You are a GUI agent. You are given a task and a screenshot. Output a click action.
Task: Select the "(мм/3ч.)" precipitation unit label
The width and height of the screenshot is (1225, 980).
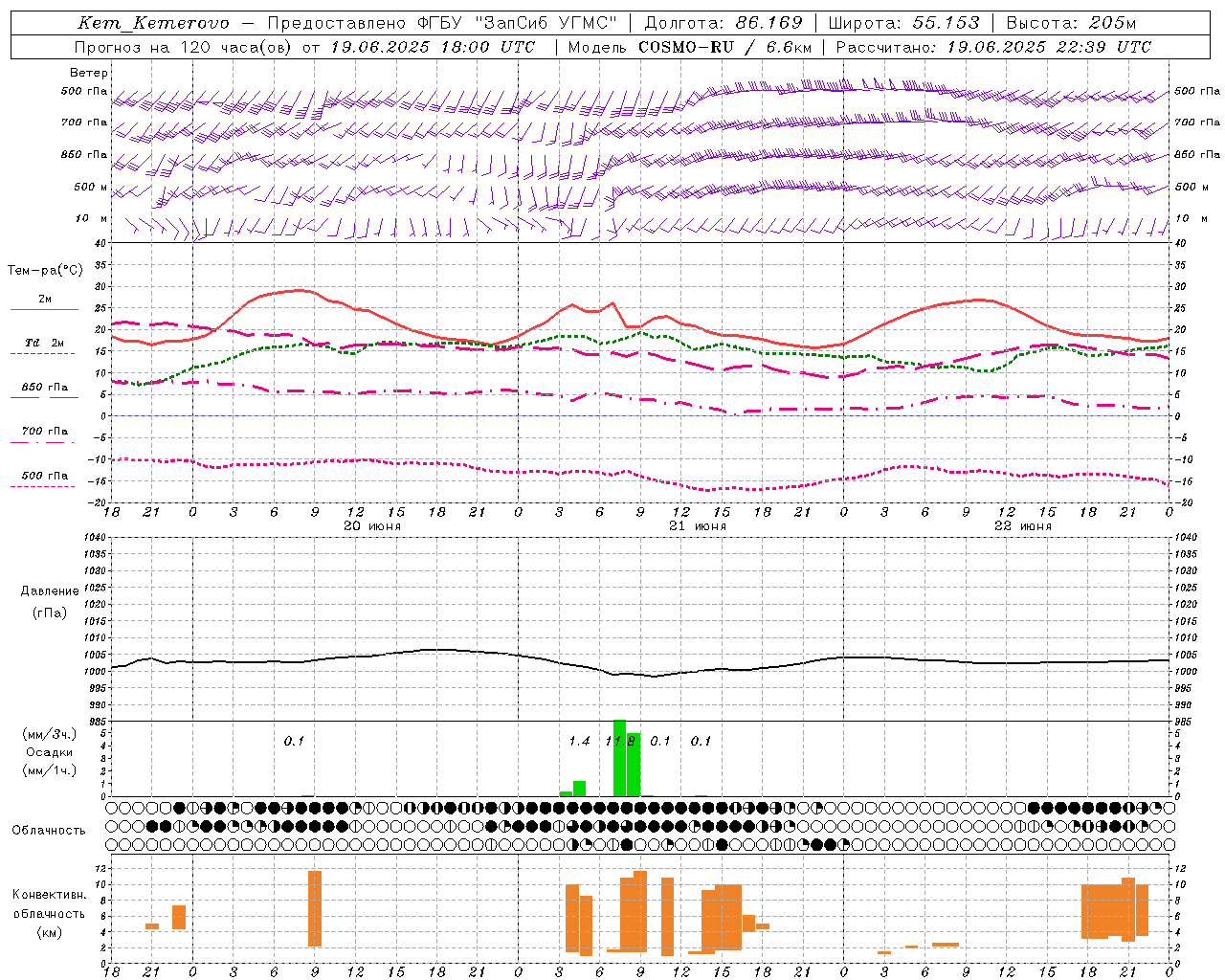tap(49, 734)
